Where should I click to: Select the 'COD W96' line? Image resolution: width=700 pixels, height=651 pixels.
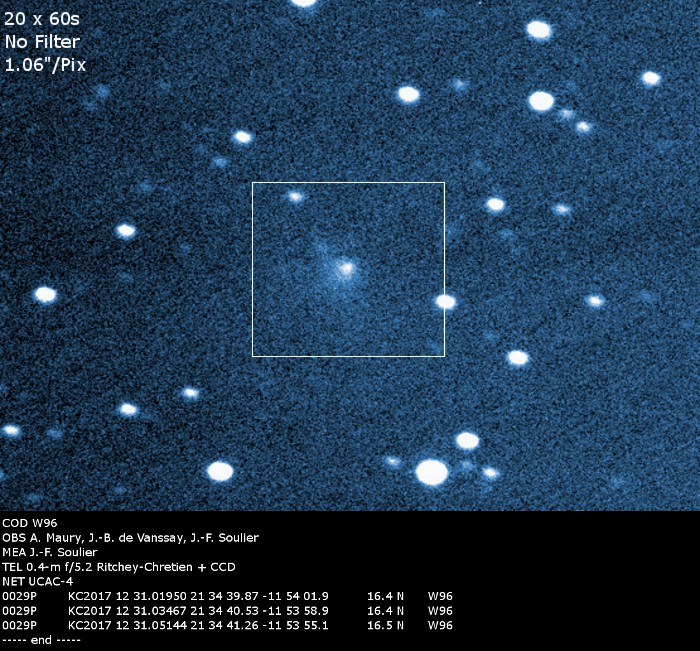pos(30,523)
